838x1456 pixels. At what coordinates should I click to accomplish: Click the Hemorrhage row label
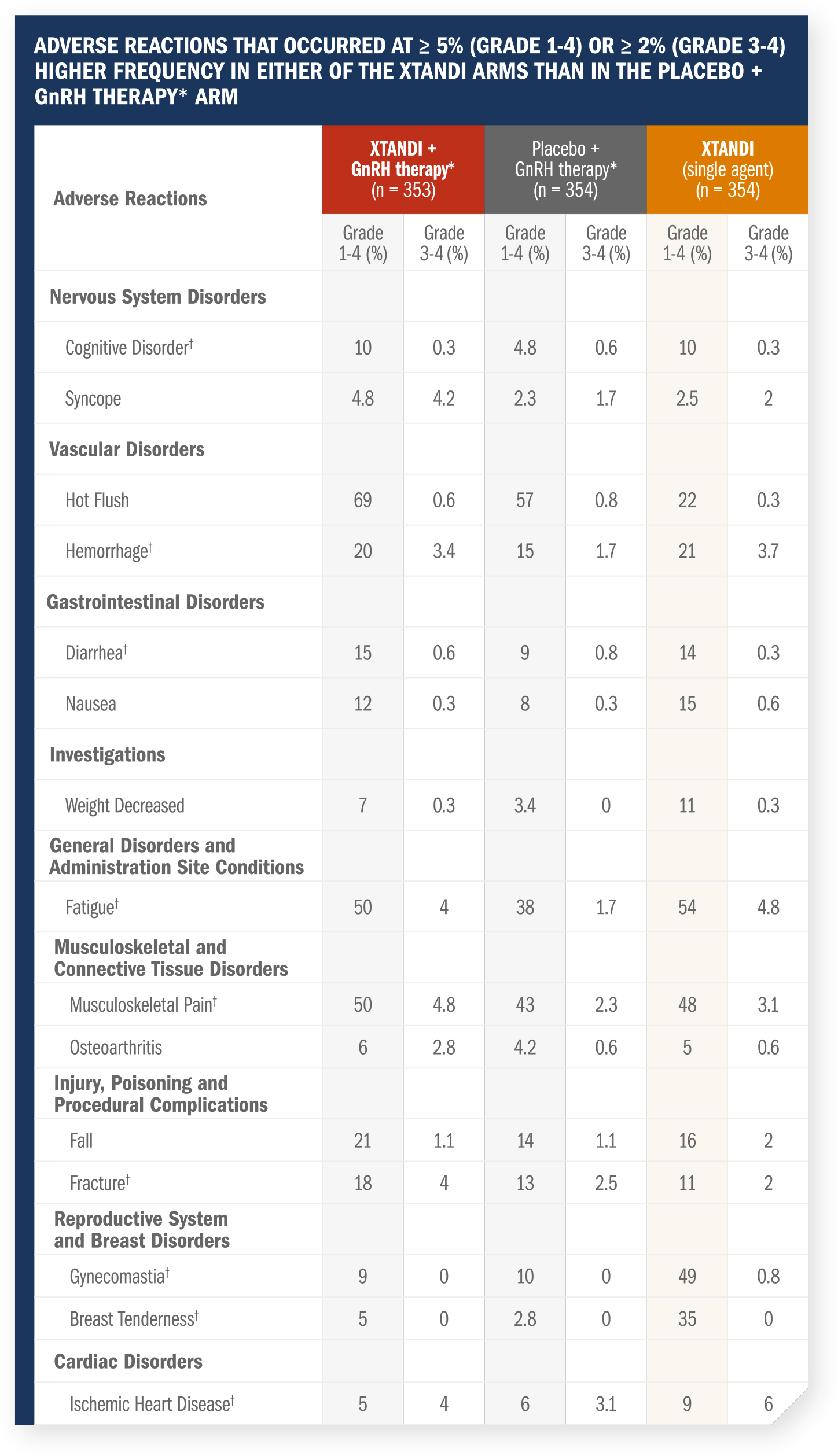pos(109,551)
